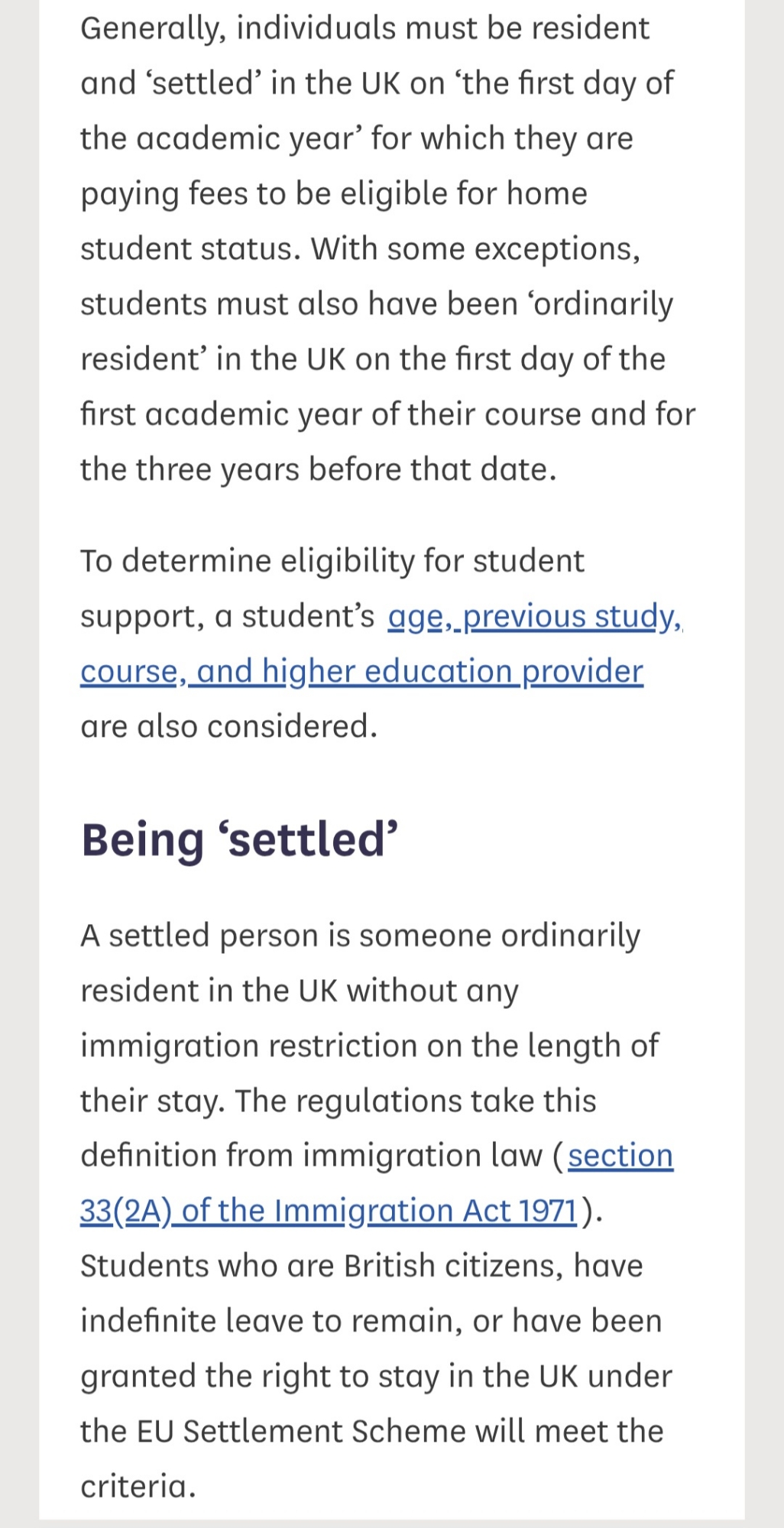Click the 'To determine eligibility for student' text
This screenshot has height=1528, width=784.
(332, 561)
